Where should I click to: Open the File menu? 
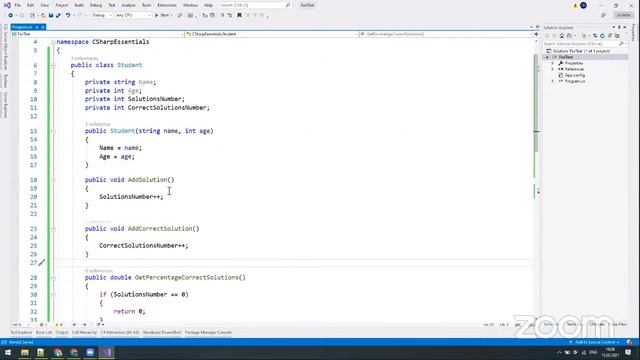[18, 5]
